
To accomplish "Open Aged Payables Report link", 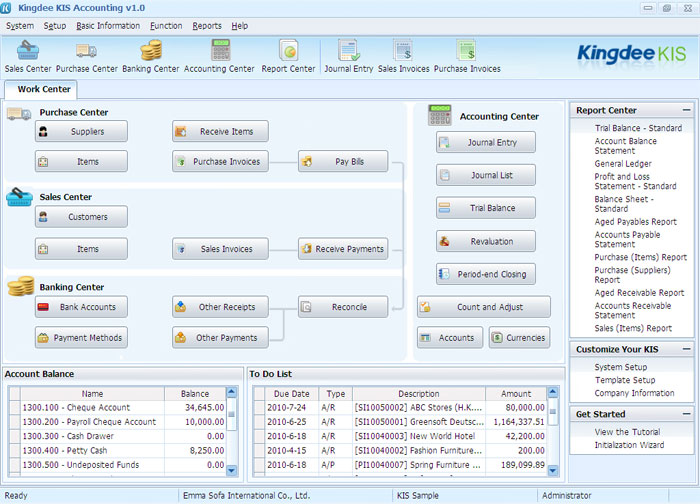I will [635, 222].
